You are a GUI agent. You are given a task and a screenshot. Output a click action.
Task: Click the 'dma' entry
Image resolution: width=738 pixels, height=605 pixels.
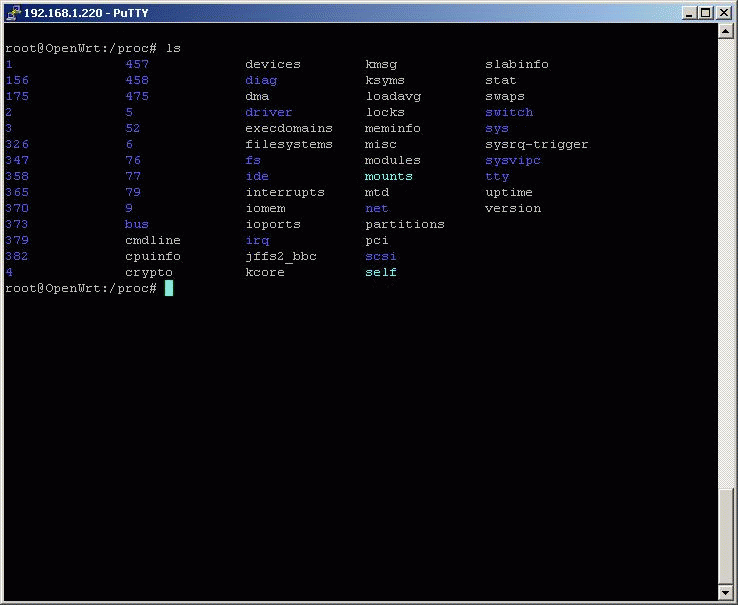[257, 96]
